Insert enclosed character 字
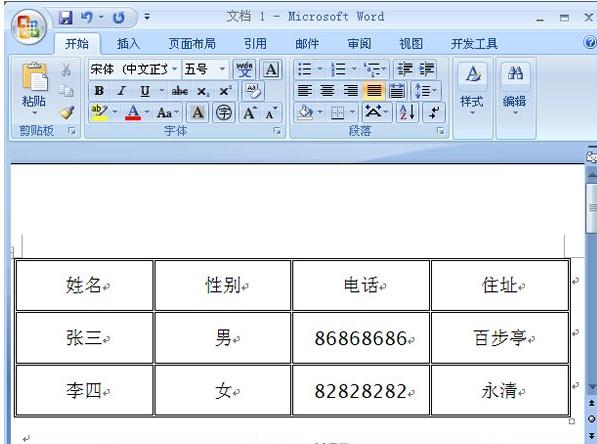597x444 pixels. point(223,113)
